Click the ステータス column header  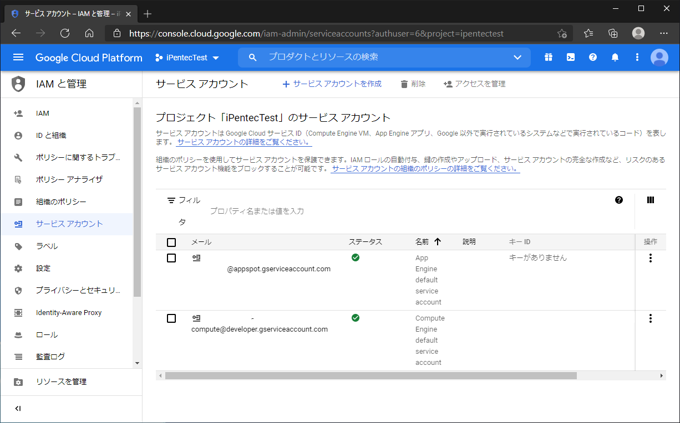[x=365, y=242]
